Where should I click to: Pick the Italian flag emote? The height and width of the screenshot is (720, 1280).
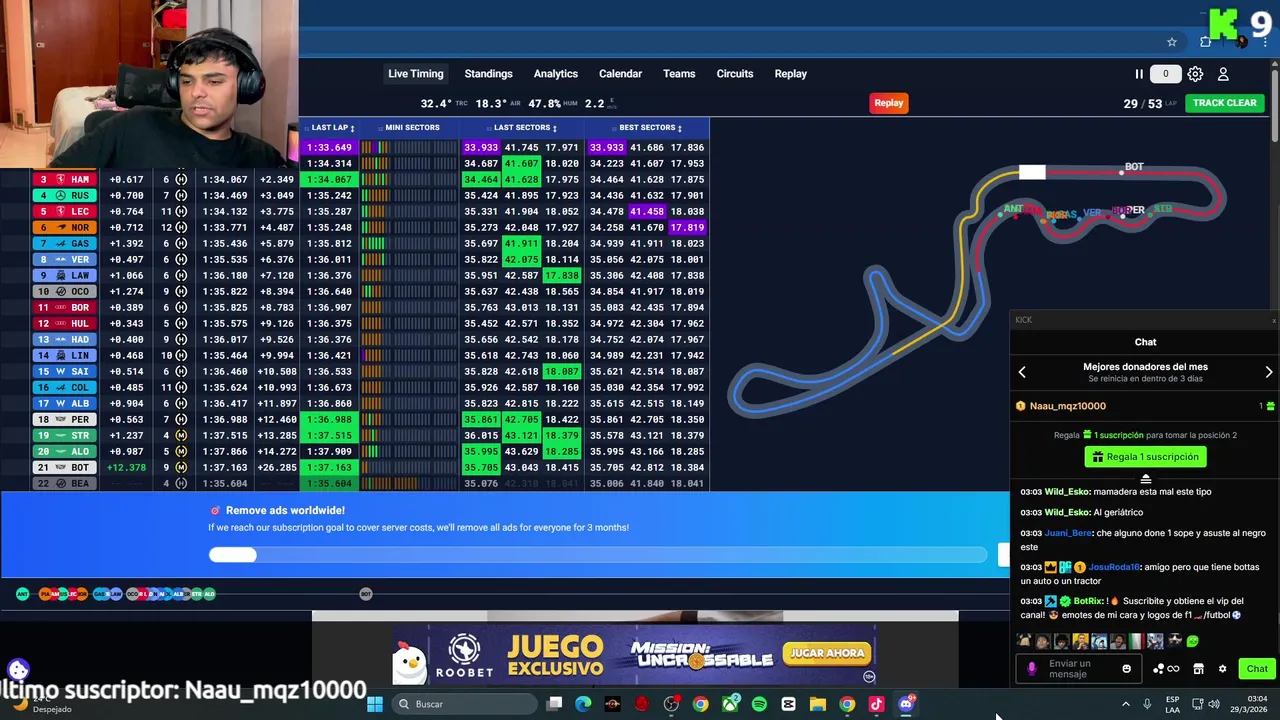(1136, 642)
